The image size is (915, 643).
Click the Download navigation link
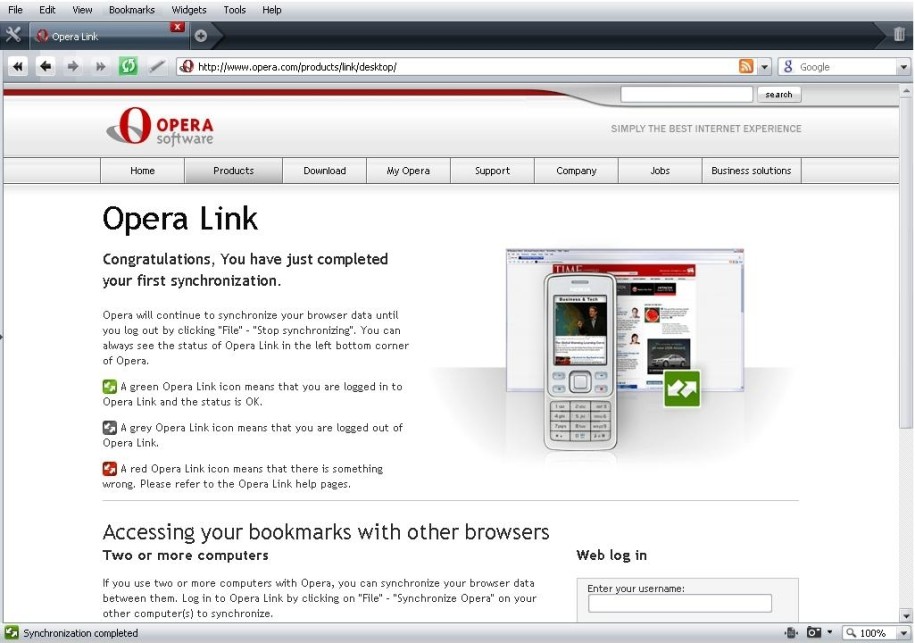[x=324, y=171]
